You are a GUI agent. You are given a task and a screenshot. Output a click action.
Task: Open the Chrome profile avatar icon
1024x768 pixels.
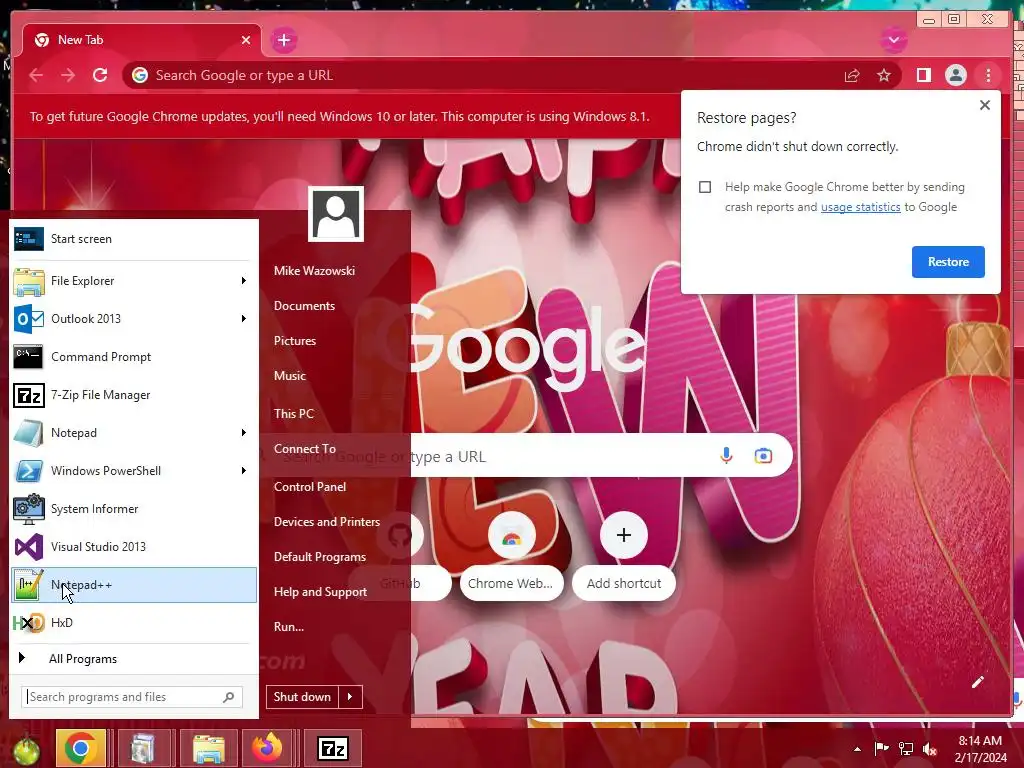955,76
